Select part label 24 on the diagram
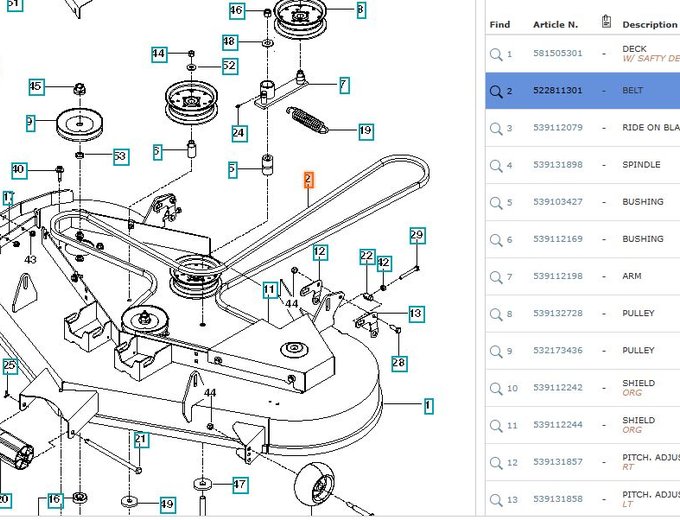680x520 pixels. click(x=239, y=133)
